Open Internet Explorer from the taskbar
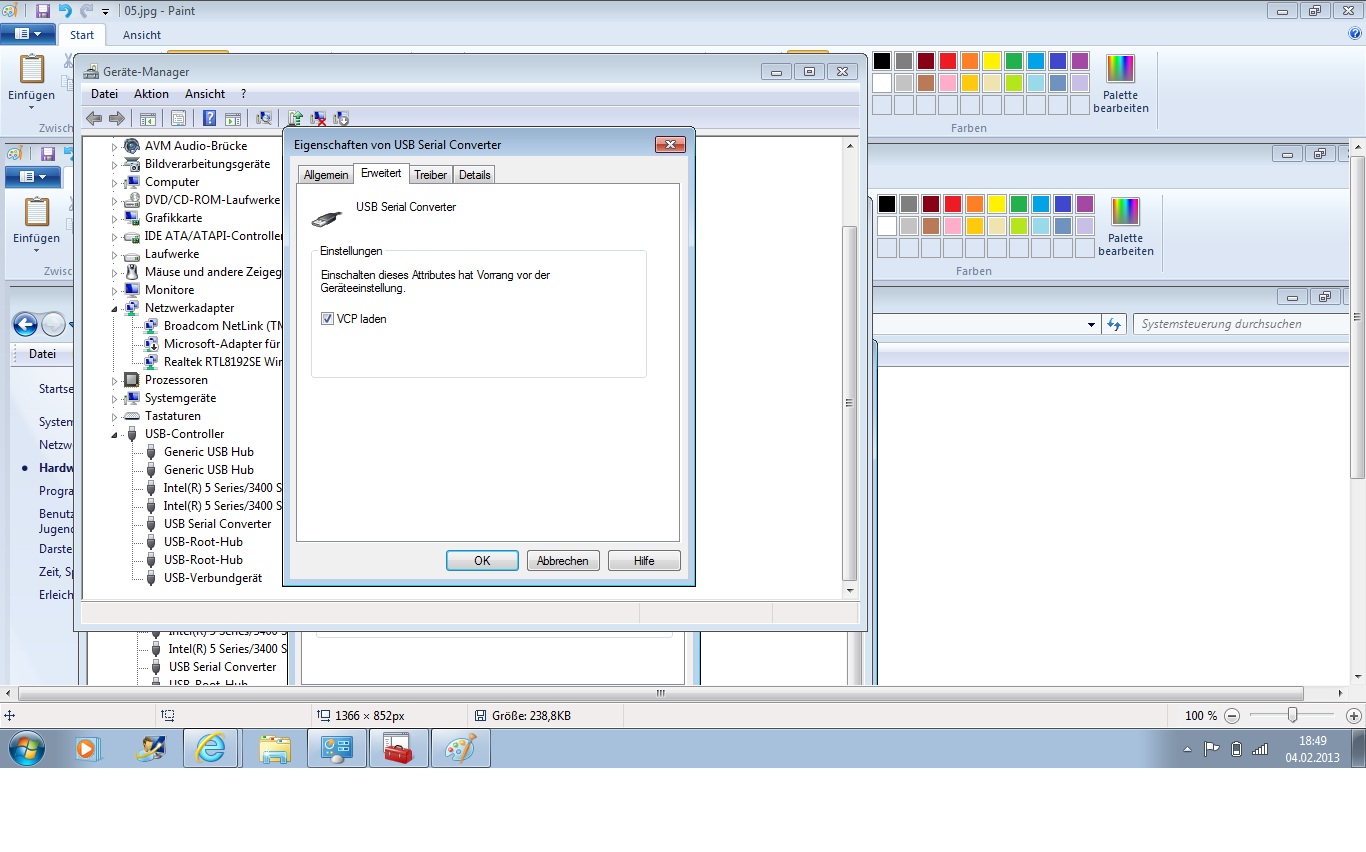1366x852 pixels. 211,747
